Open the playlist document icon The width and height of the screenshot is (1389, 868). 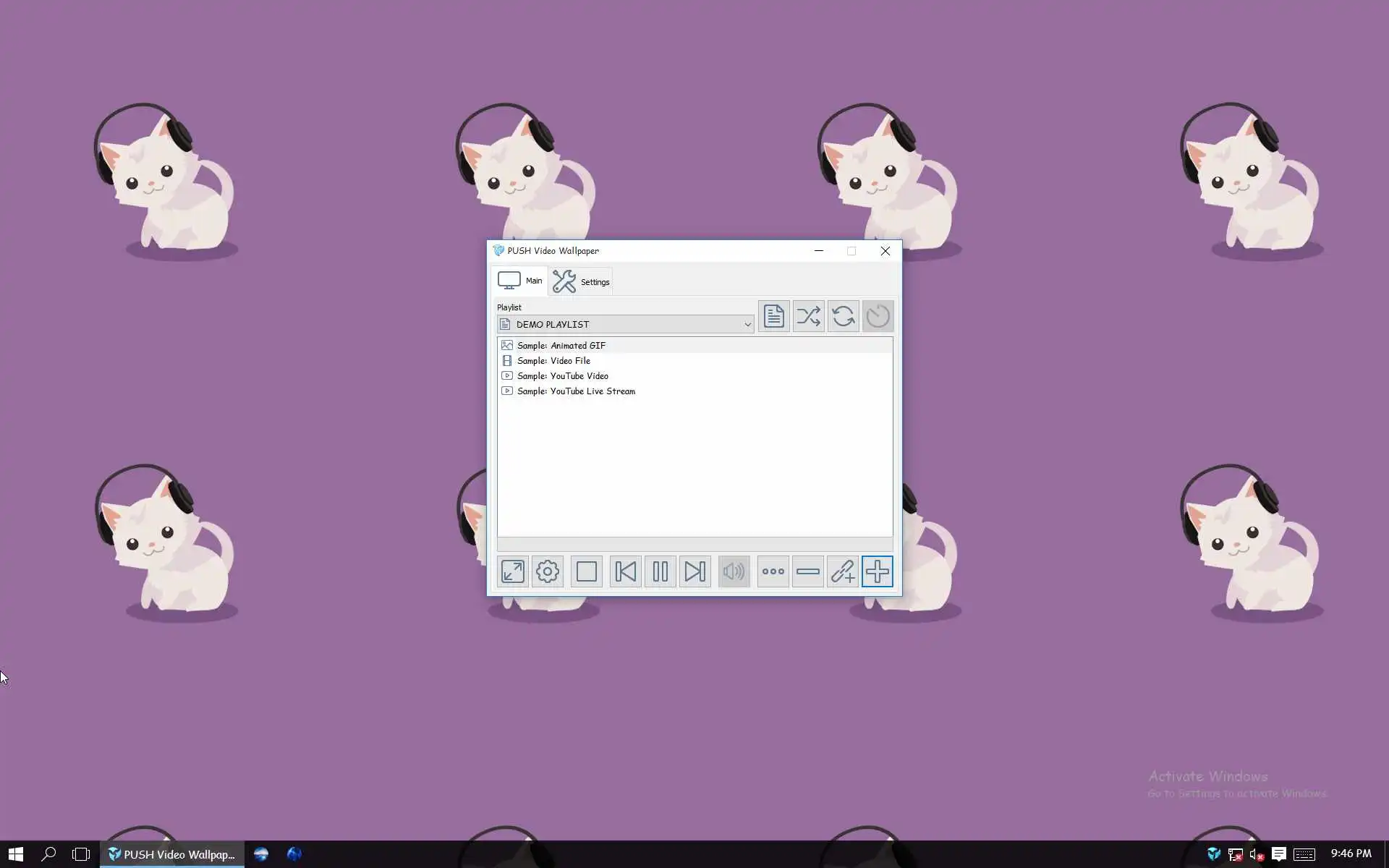pos(773,316)
